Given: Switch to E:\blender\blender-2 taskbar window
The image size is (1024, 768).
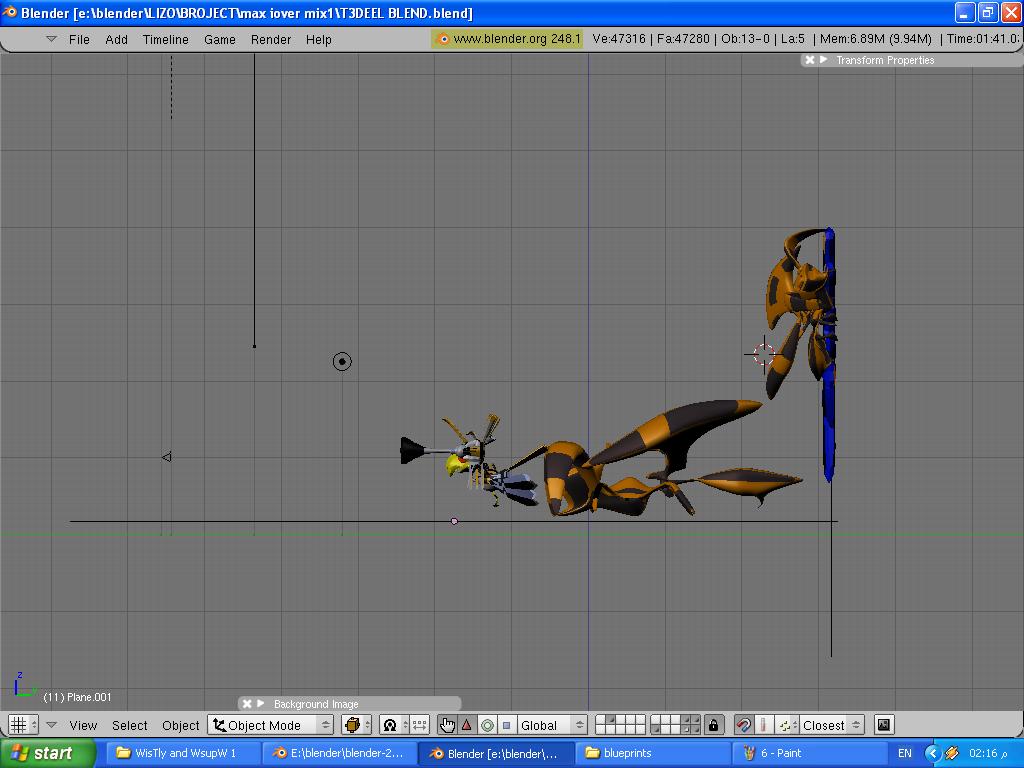Looking at the screenshot, I should pos(340,753).
